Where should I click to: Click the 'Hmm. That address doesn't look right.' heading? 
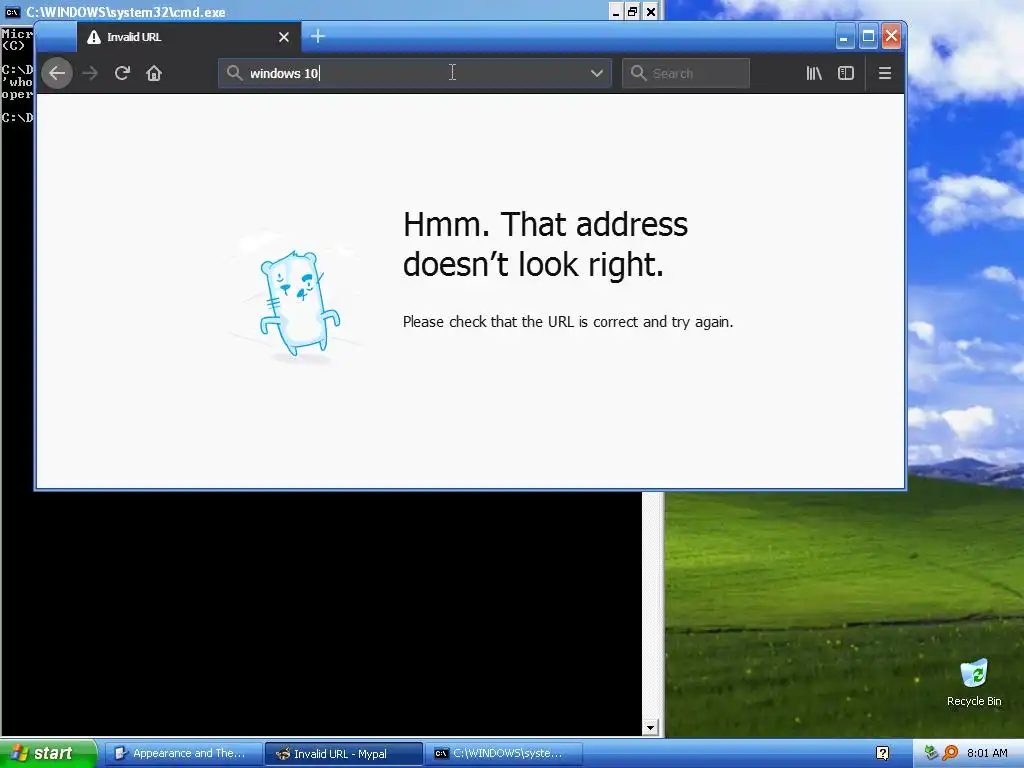click(545, 244)
